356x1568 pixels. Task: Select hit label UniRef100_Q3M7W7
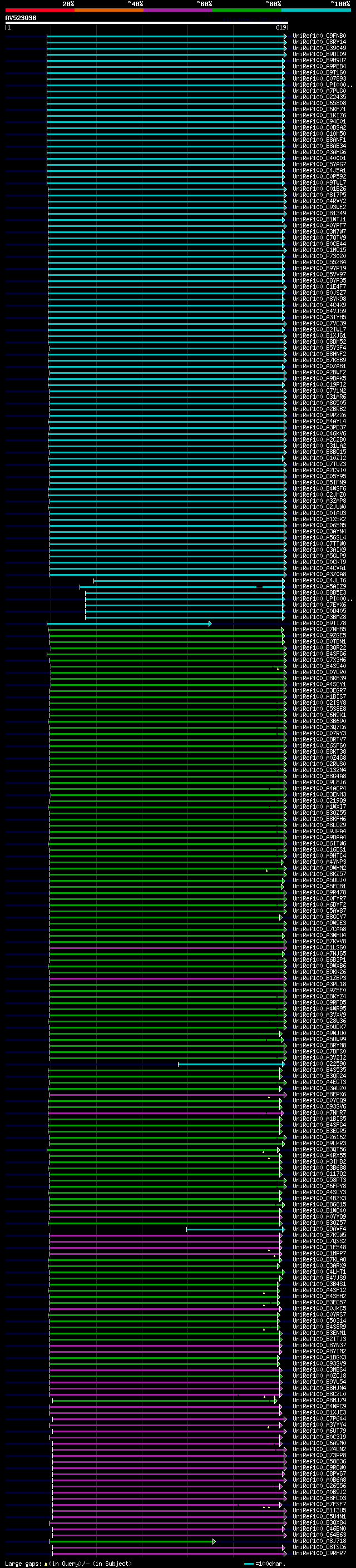click(319, 231)
